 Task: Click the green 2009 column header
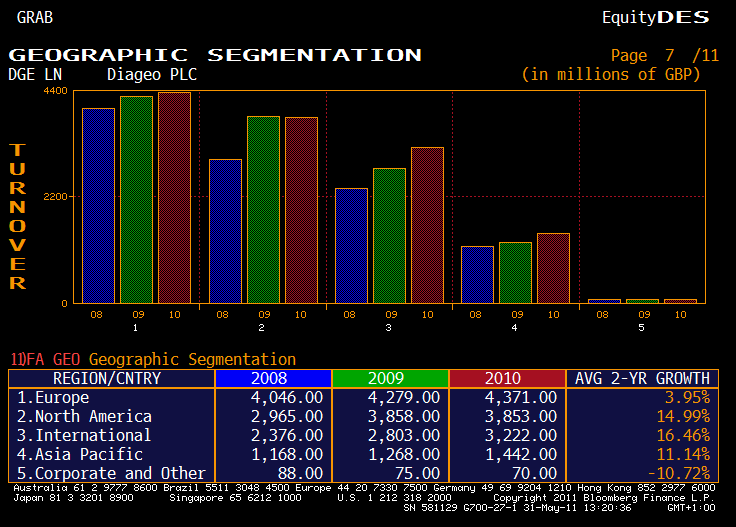click(389, 379)
